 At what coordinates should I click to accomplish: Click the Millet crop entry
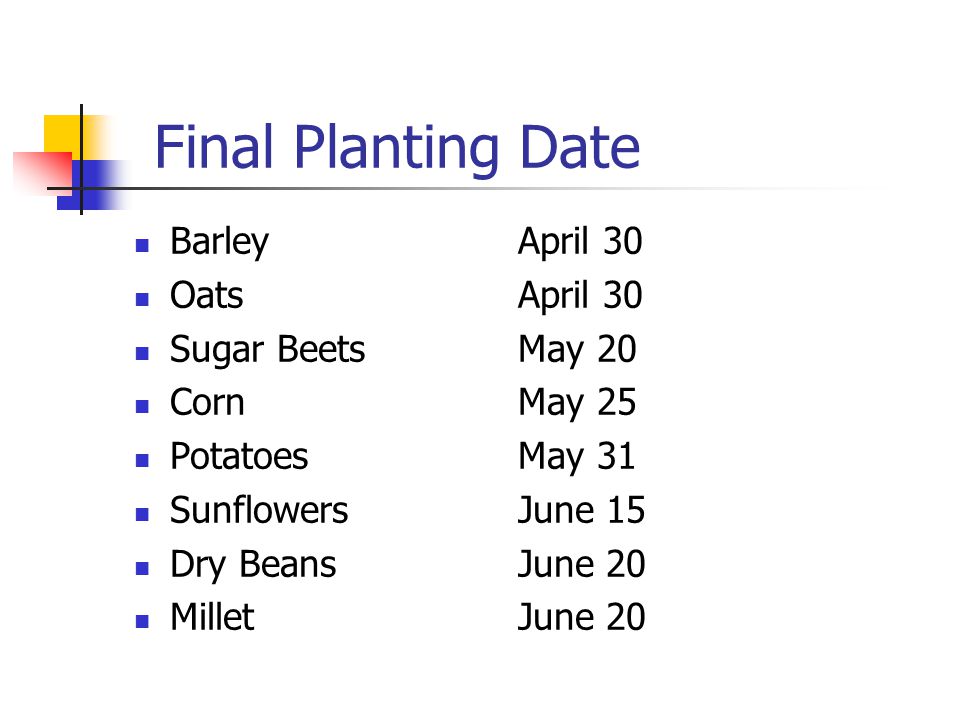[x=212, y=617]
